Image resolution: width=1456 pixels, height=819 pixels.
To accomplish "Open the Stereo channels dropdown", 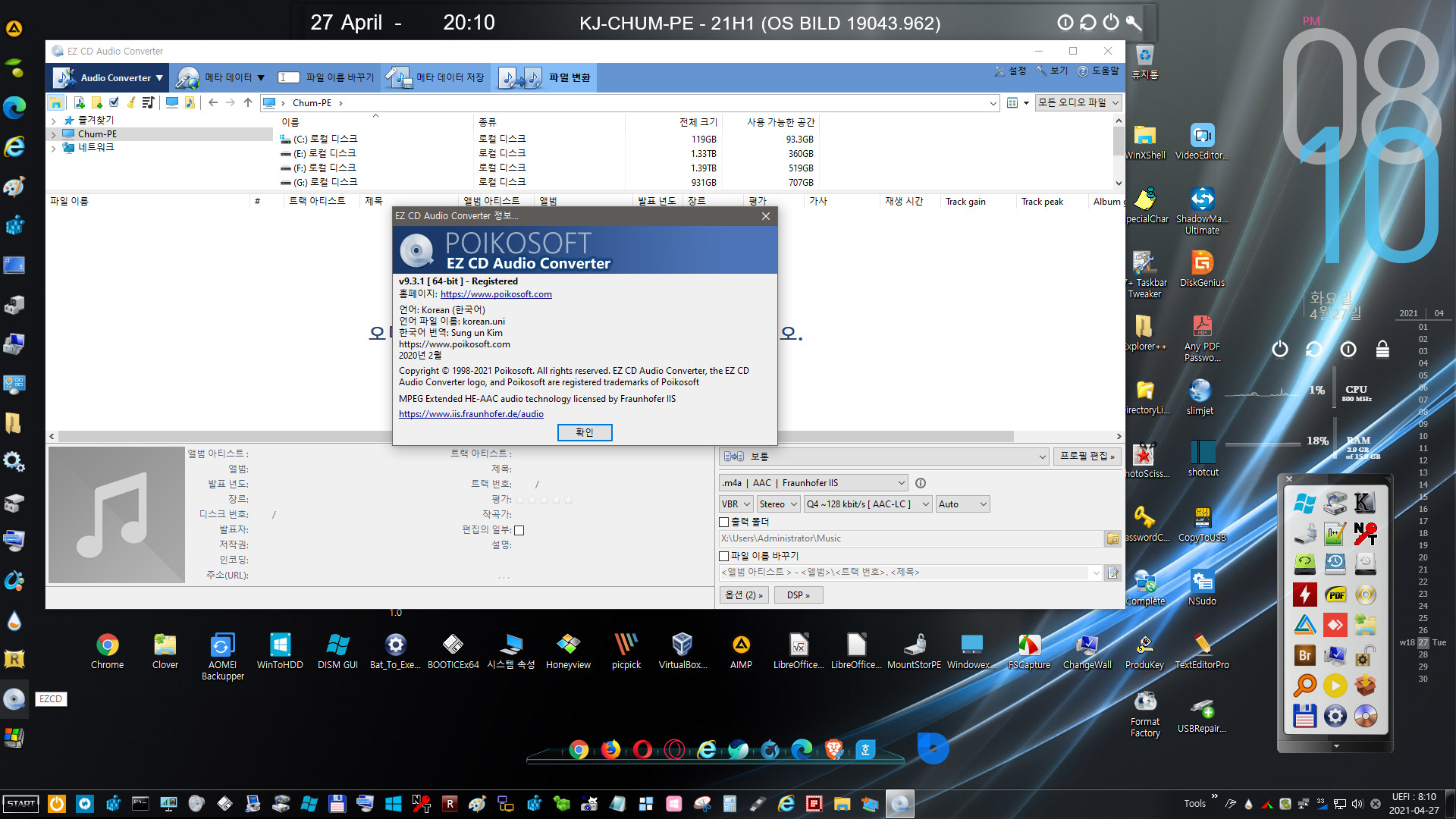I will click(778, 504).
